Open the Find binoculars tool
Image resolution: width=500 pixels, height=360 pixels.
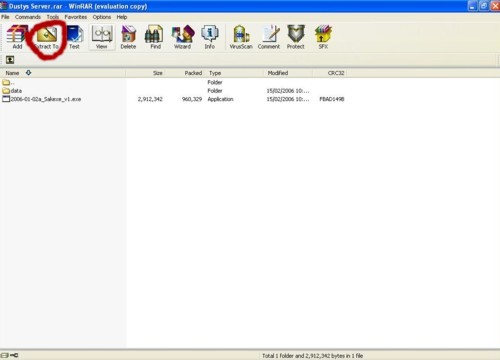pos(155,37)
